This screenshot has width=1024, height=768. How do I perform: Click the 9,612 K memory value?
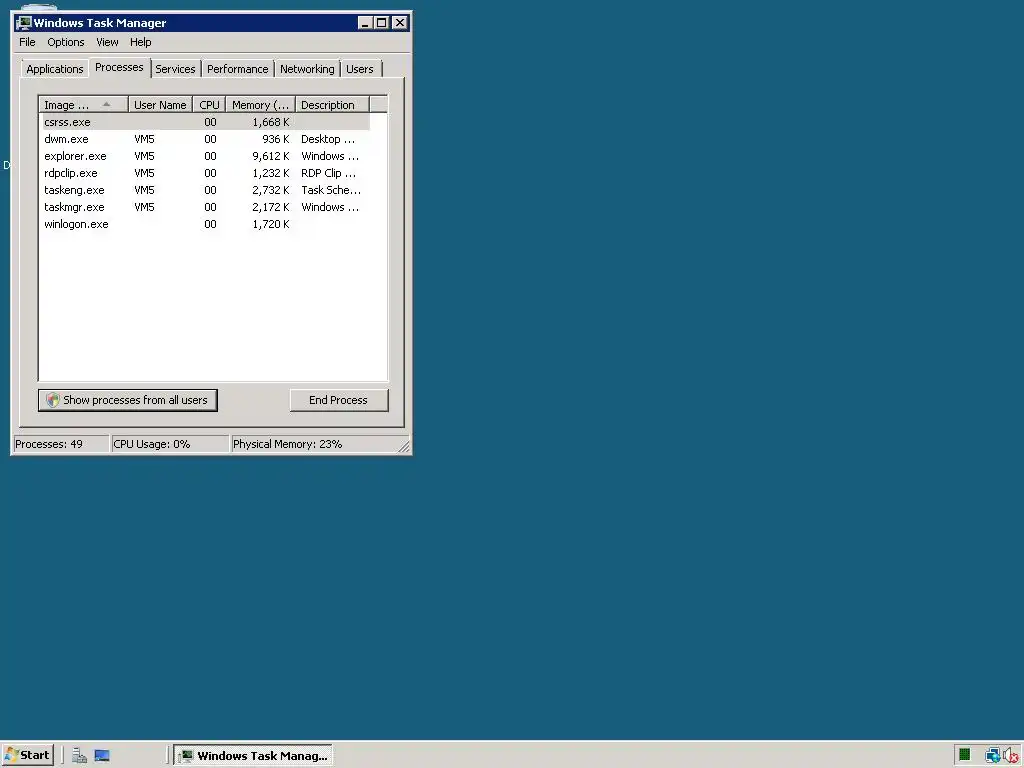click(270, 156)
